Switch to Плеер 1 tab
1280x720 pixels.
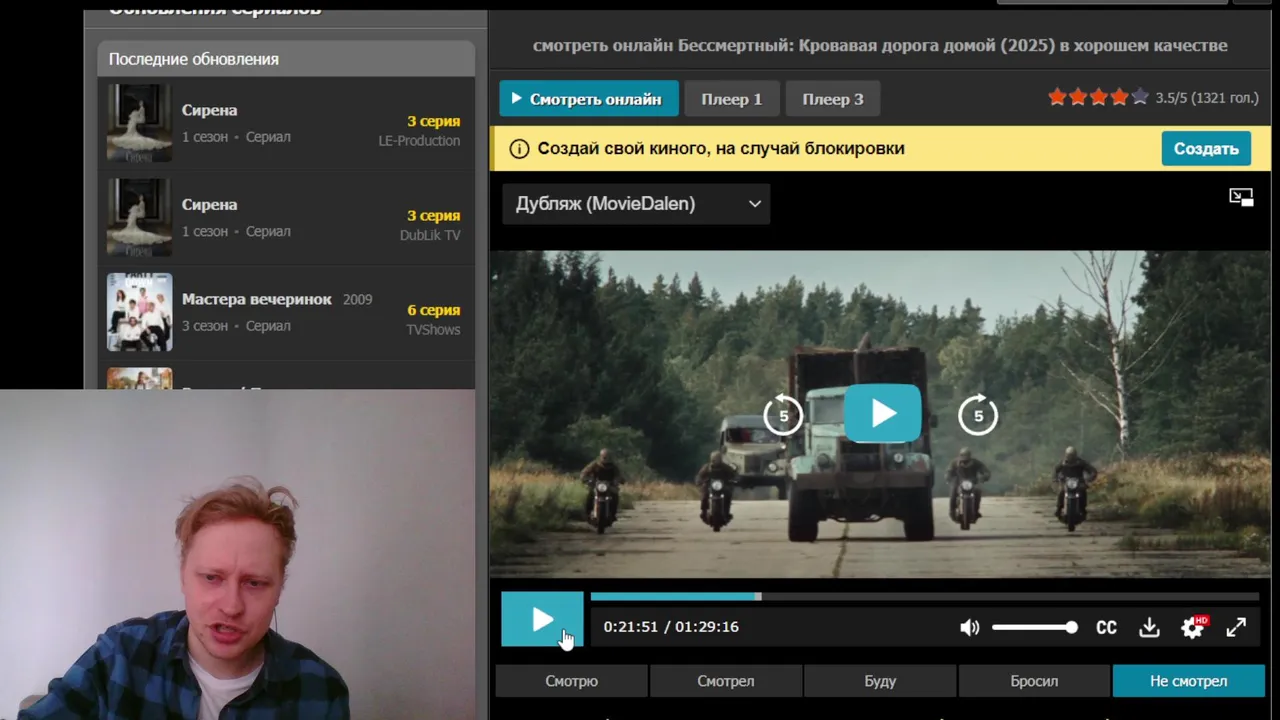click(731, 99)
